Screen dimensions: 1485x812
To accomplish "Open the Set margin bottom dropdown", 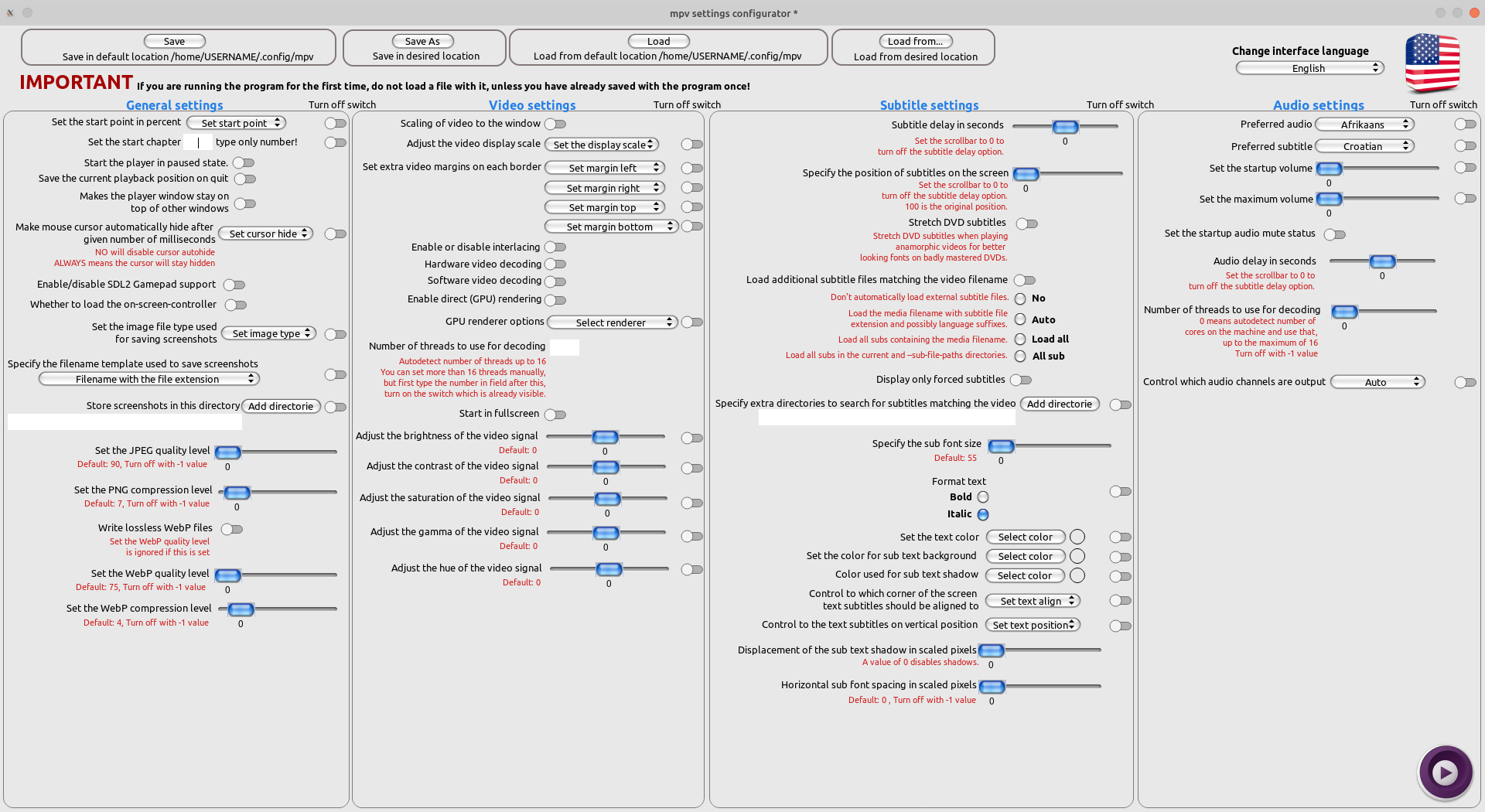I will coord(611,227).
